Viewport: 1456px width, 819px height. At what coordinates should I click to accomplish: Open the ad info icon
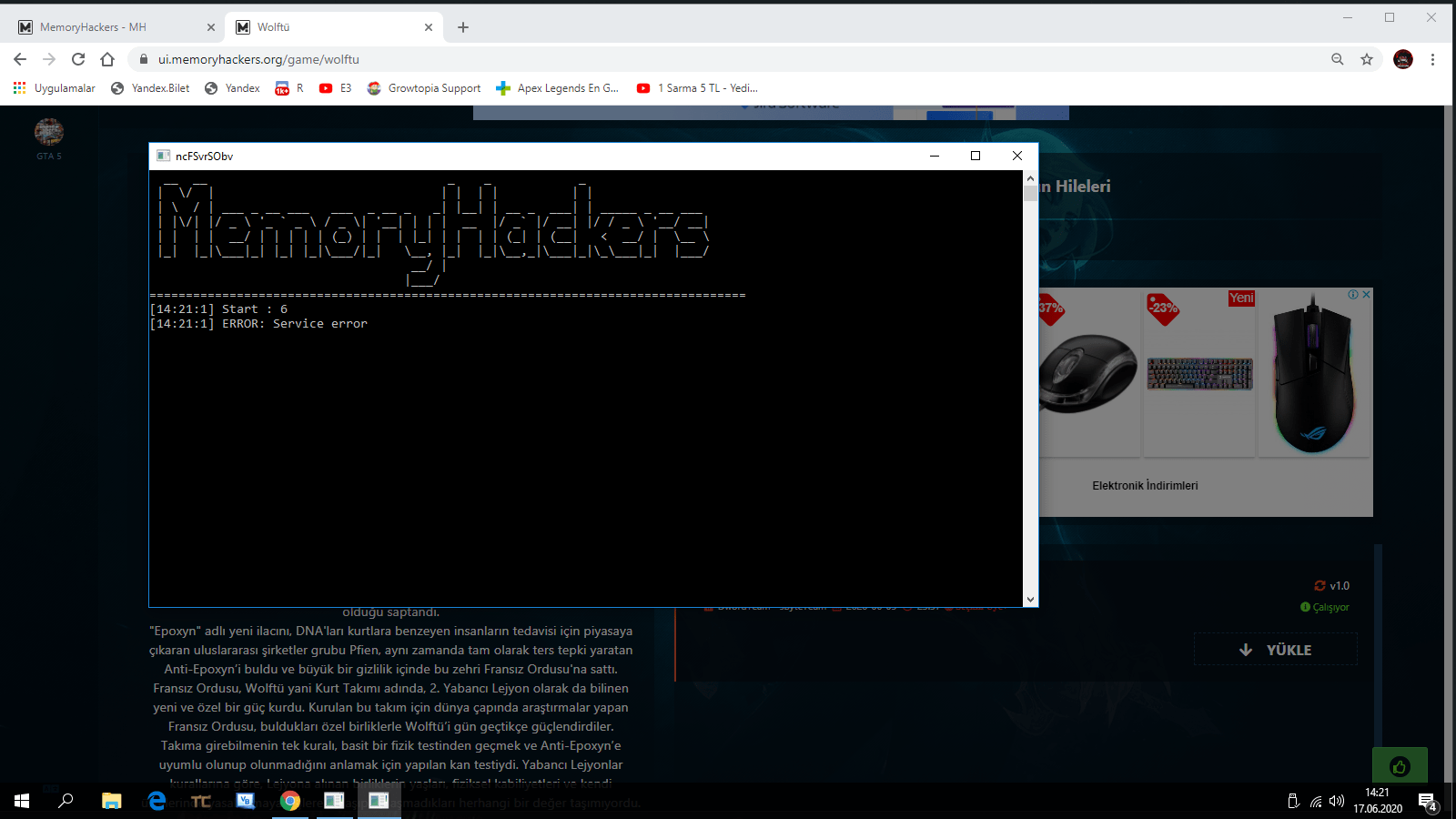point(1353,295)
